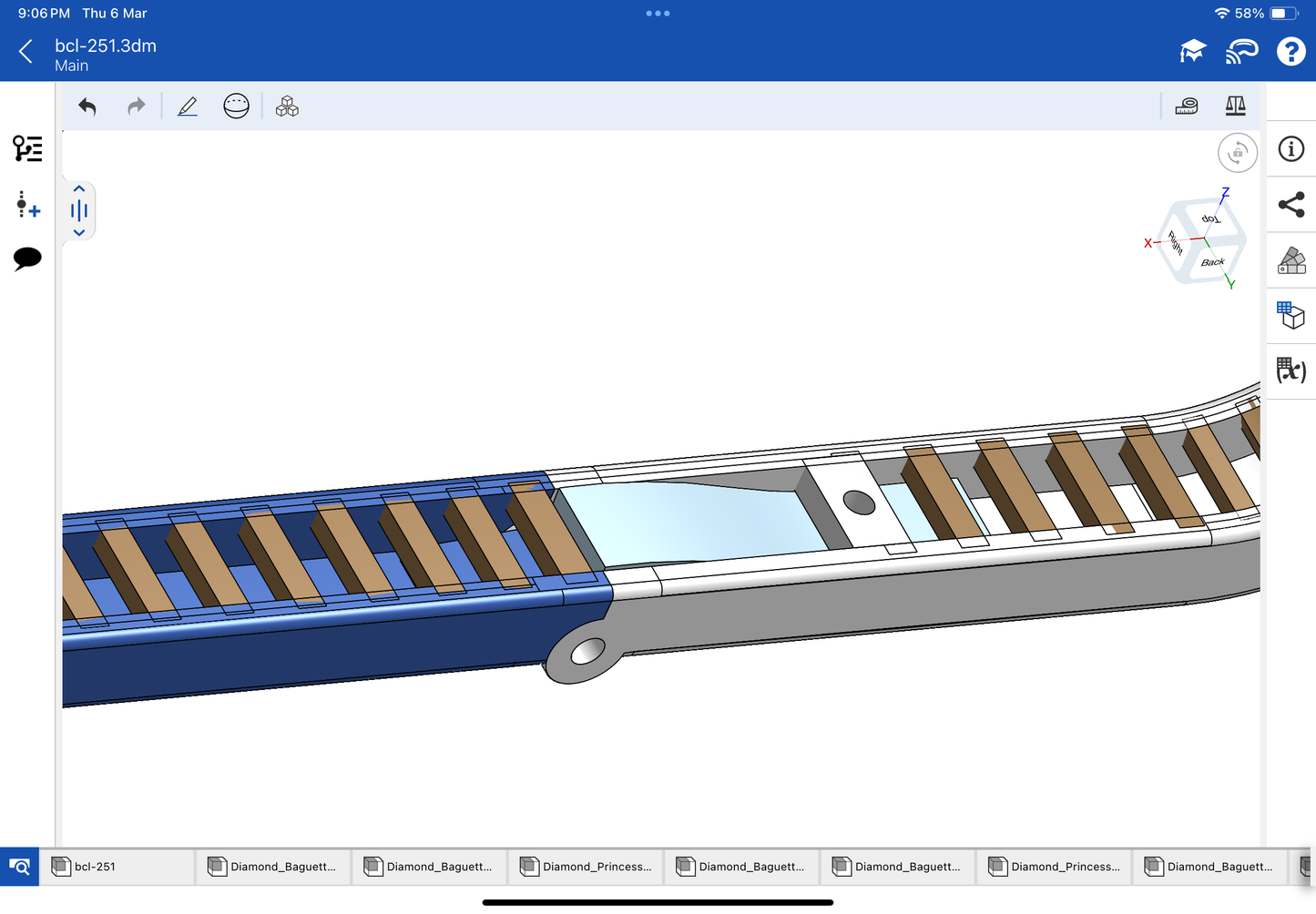Image resolution: width=1316 pixels, height=914 pixels.
Task: Open the tab search manager
Action: [x=19, y=867]
